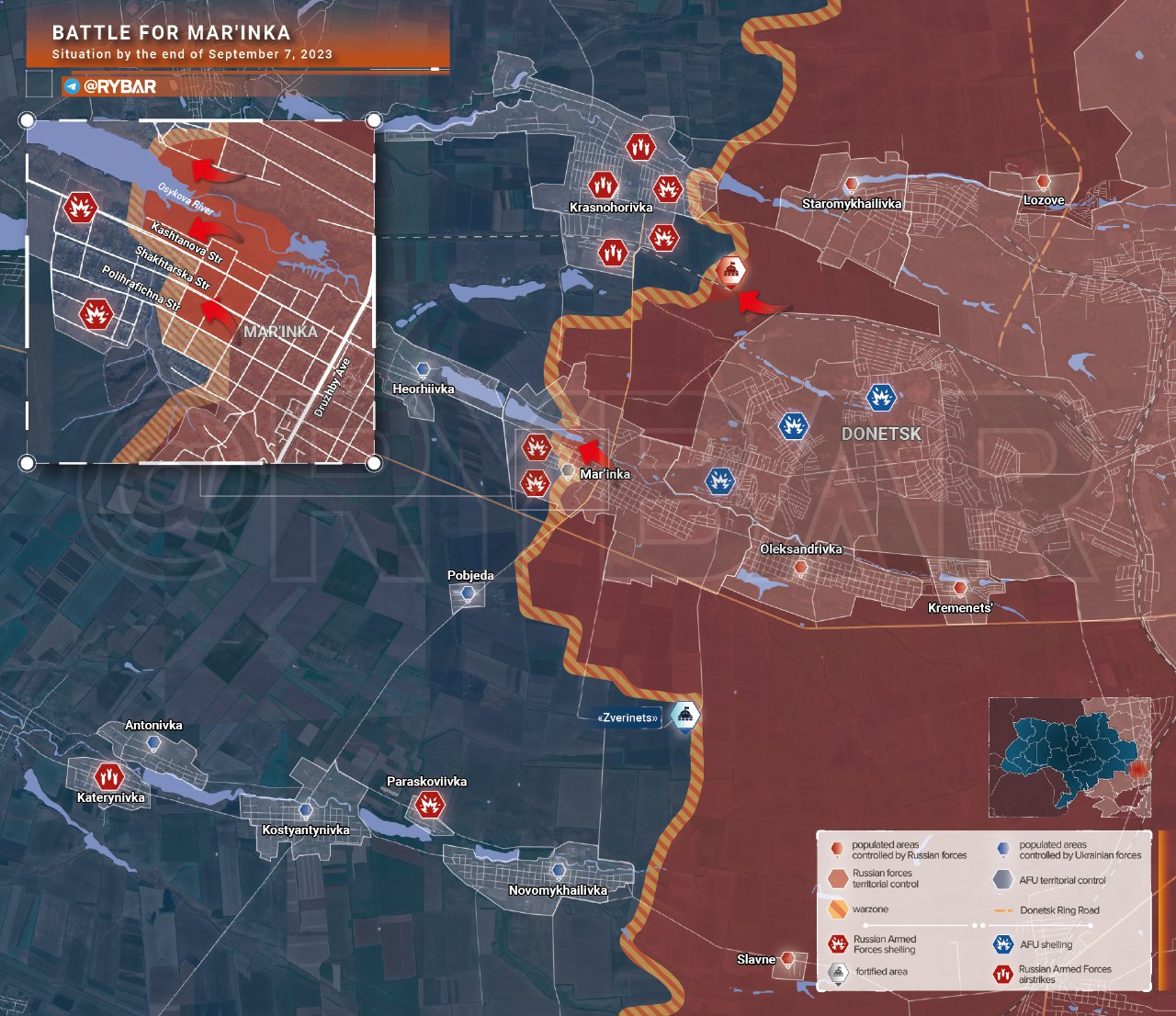The image size is (1176, 1016).
Task: Click the Staromykhailivka label
Action: click(852, 204)
